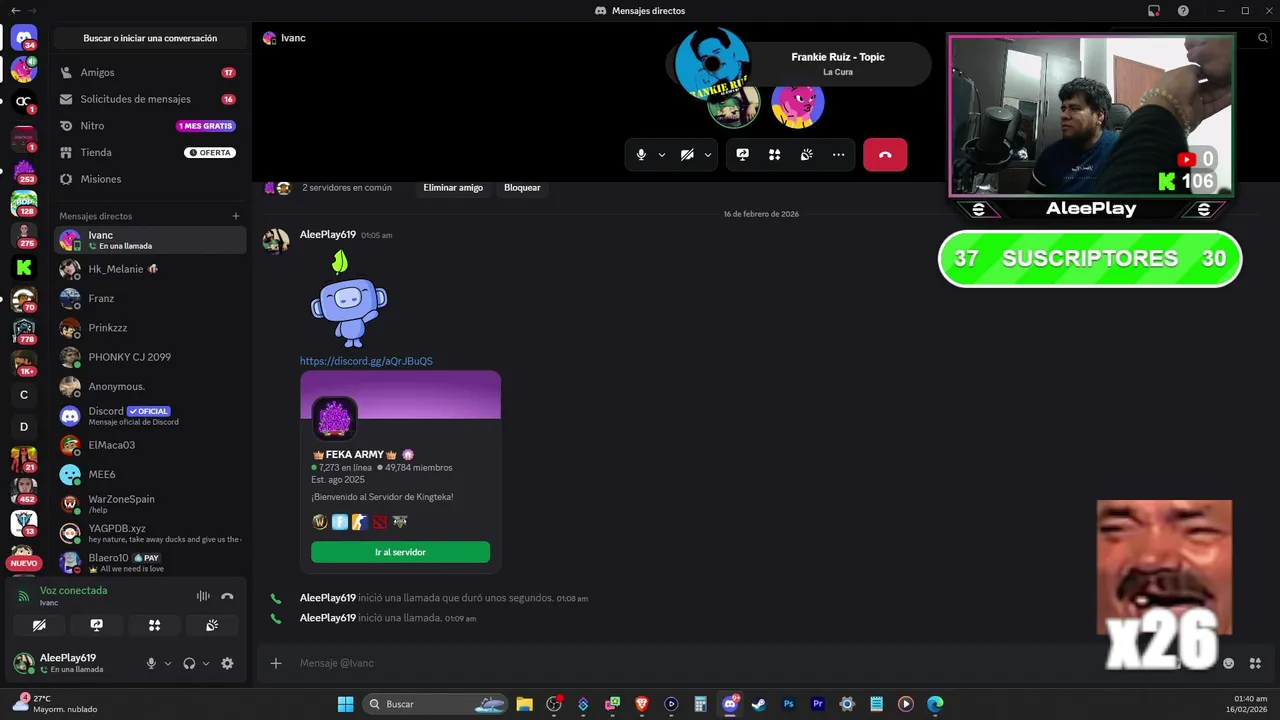Hang up with the red disconnect button

pyautogui.click(x=885, y=155)
